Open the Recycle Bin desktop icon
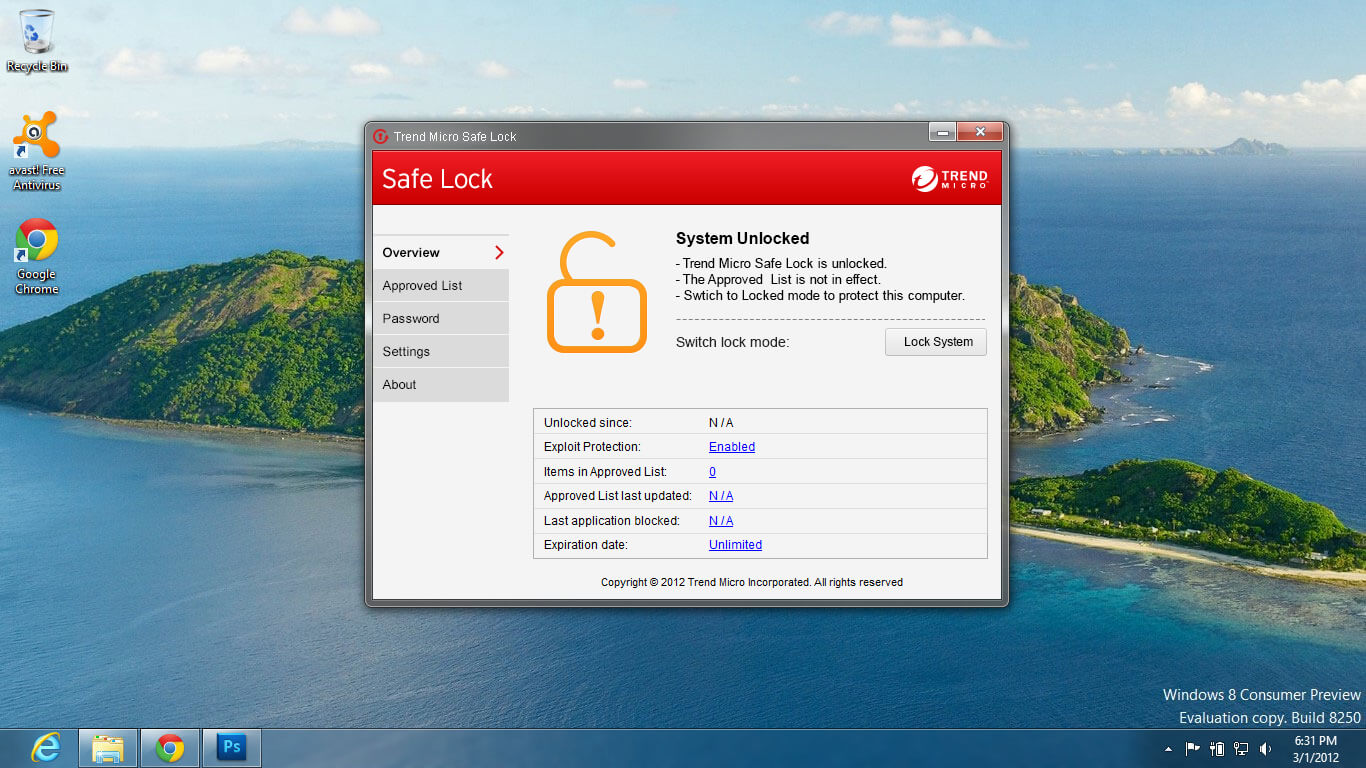Image resolution: width=1366 pixels, height=768 pixels. [37, 40]
